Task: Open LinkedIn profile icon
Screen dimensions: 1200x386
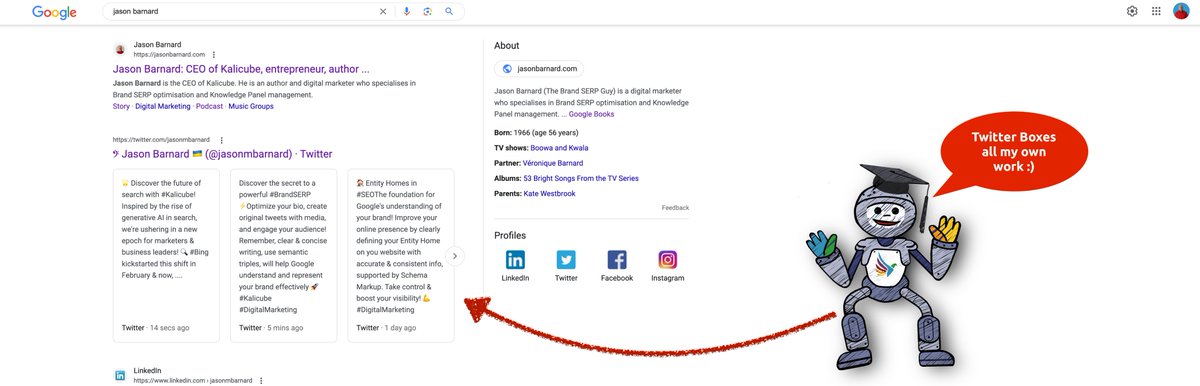Action: (515, 260)
